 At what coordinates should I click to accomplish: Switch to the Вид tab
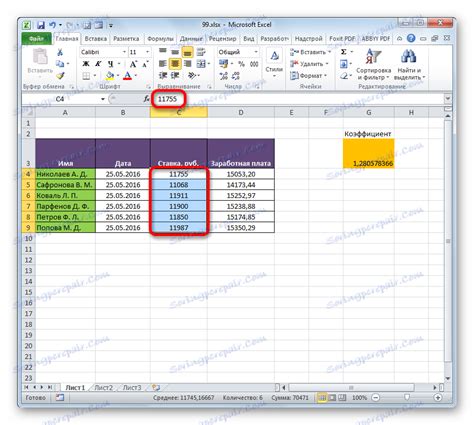tap(249, 39)
